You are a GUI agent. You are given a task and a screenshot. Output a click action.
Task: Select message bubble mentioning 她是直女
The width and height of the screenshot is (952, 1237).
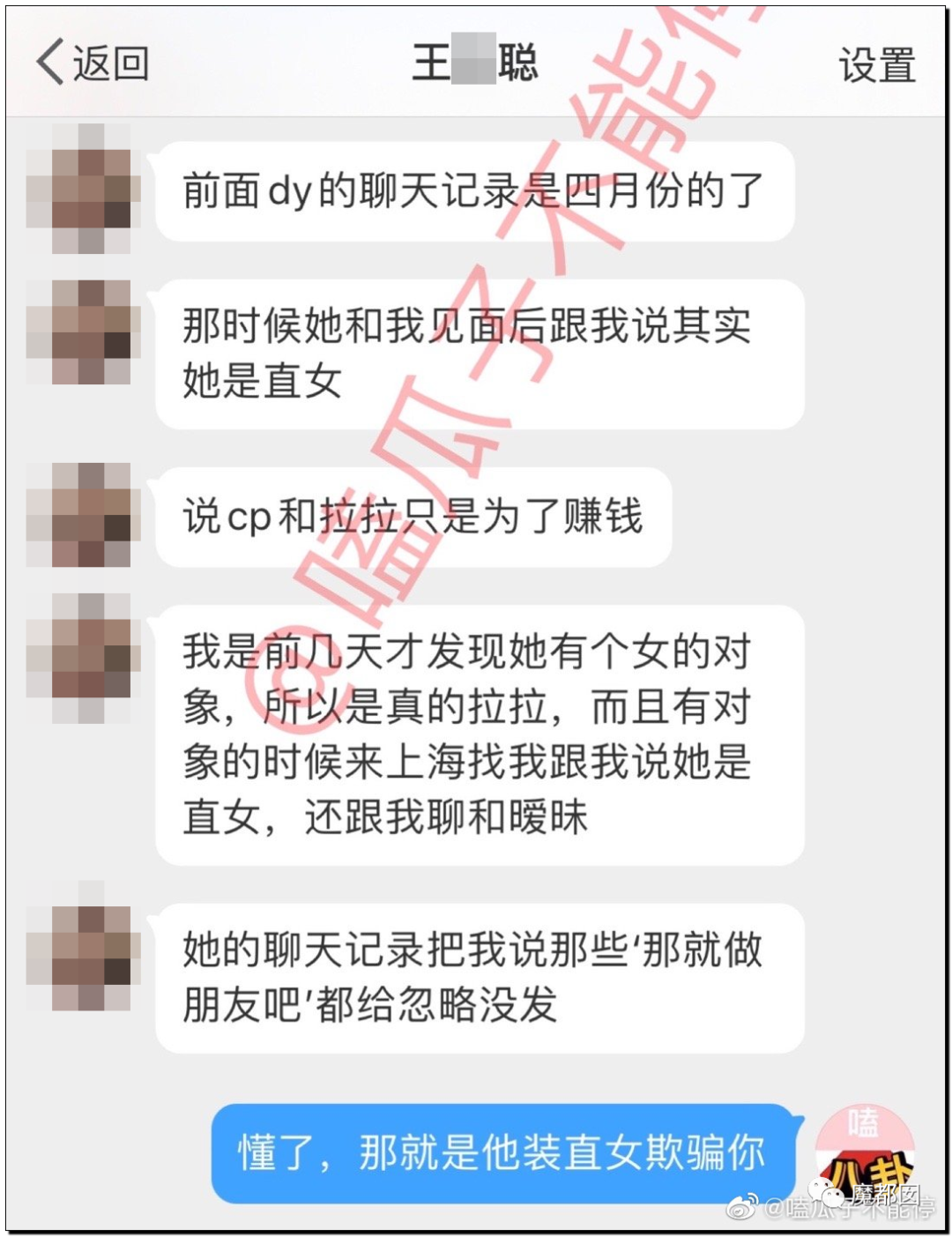tap(480, 354)
